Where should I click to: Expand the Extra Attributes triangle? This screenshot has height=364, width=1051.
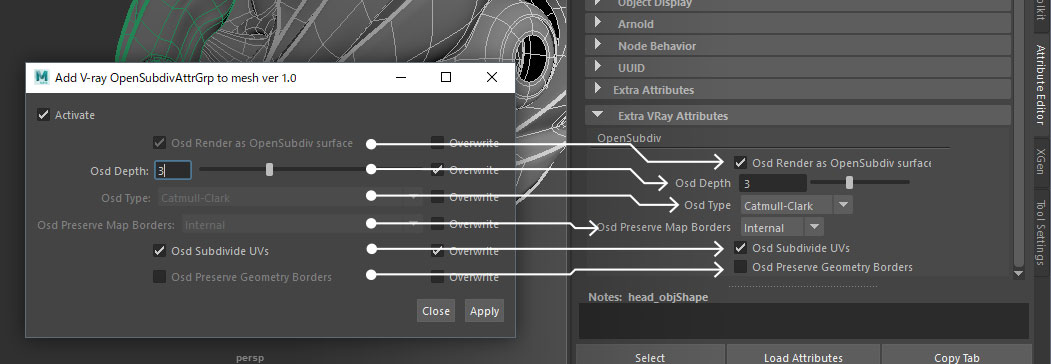pos(598,90)
